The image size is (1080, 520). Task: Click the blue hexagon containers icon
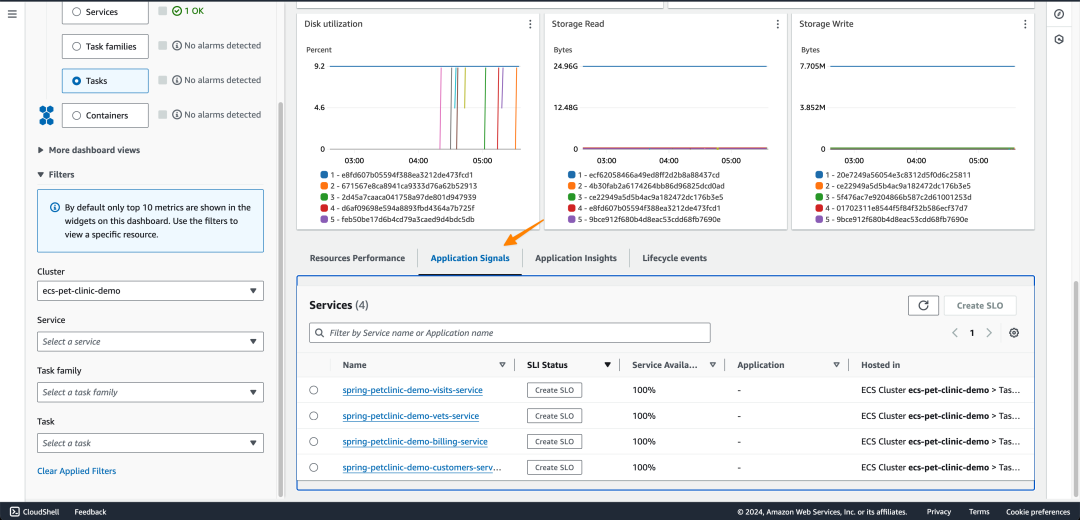click(46, 115)
